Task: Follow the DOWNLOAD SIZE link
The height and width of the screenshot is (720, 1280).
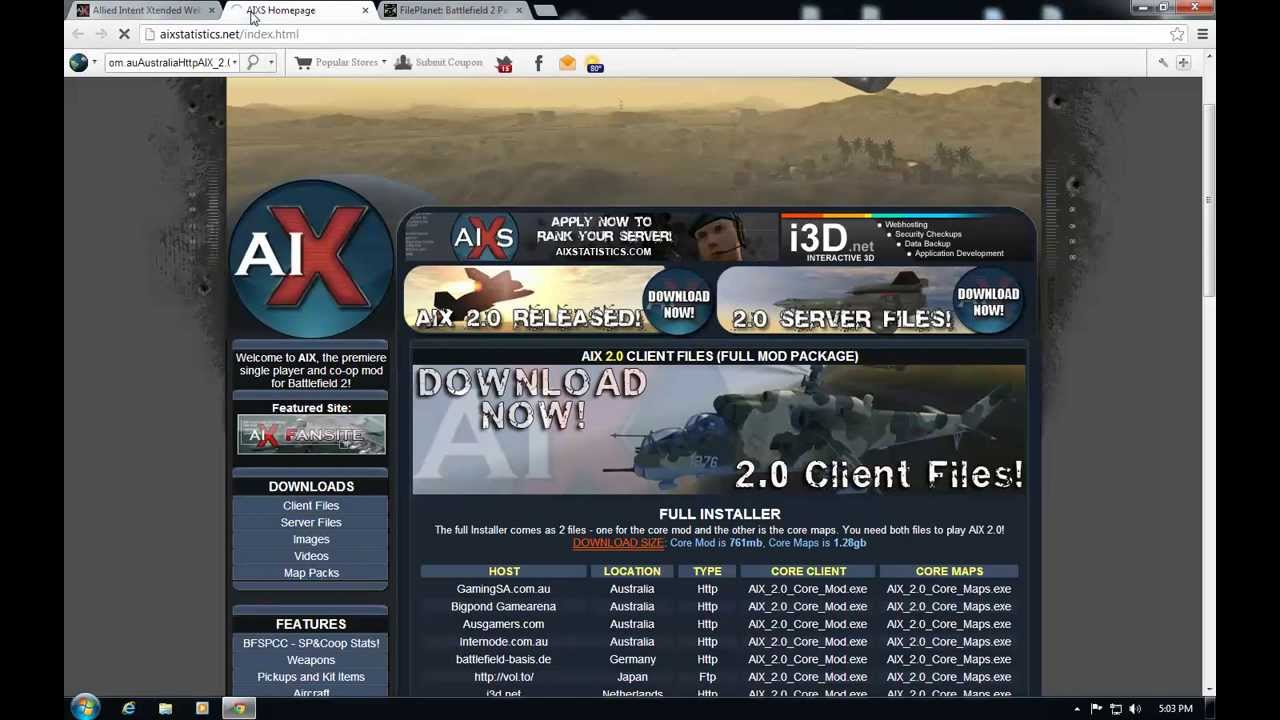Action: point(618,543)
